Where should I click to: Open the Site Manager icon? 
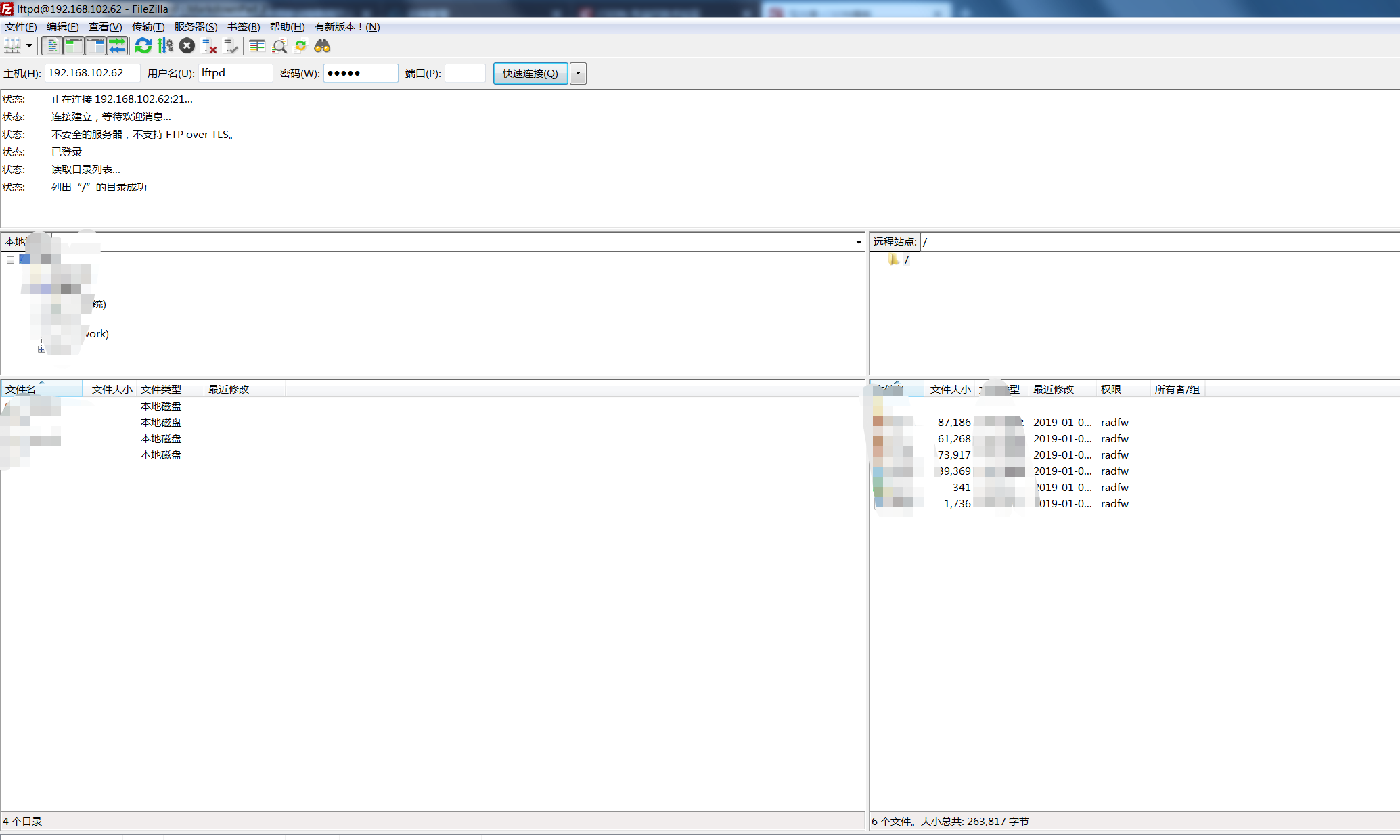(12, 46)
